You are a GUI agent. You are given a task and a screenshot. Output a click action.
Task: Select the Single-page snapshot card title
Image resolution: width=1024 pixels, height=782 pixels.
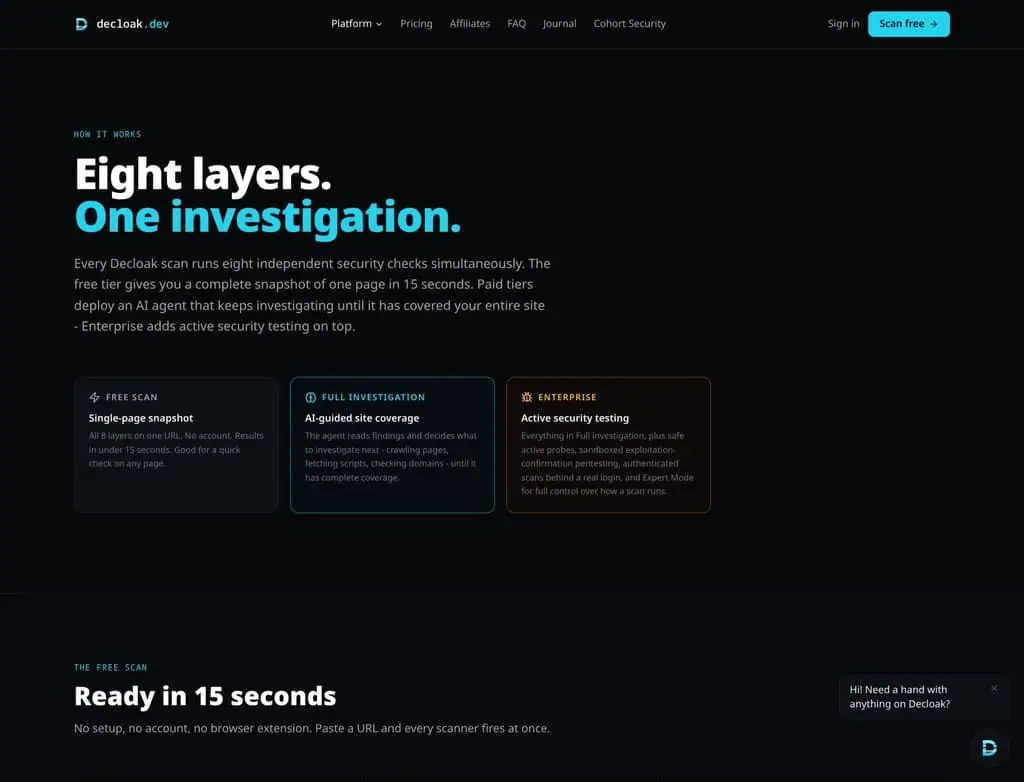click(141, 418)
